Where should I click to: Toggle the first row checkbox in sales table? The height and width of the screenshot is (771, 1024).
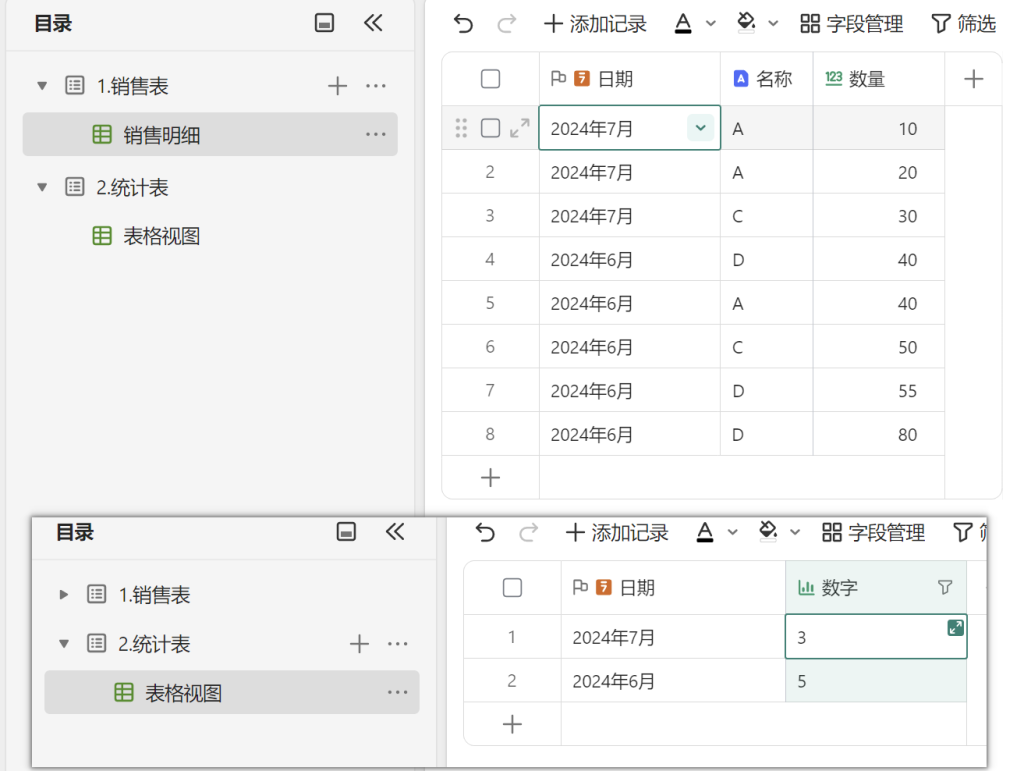click(490, 128)
